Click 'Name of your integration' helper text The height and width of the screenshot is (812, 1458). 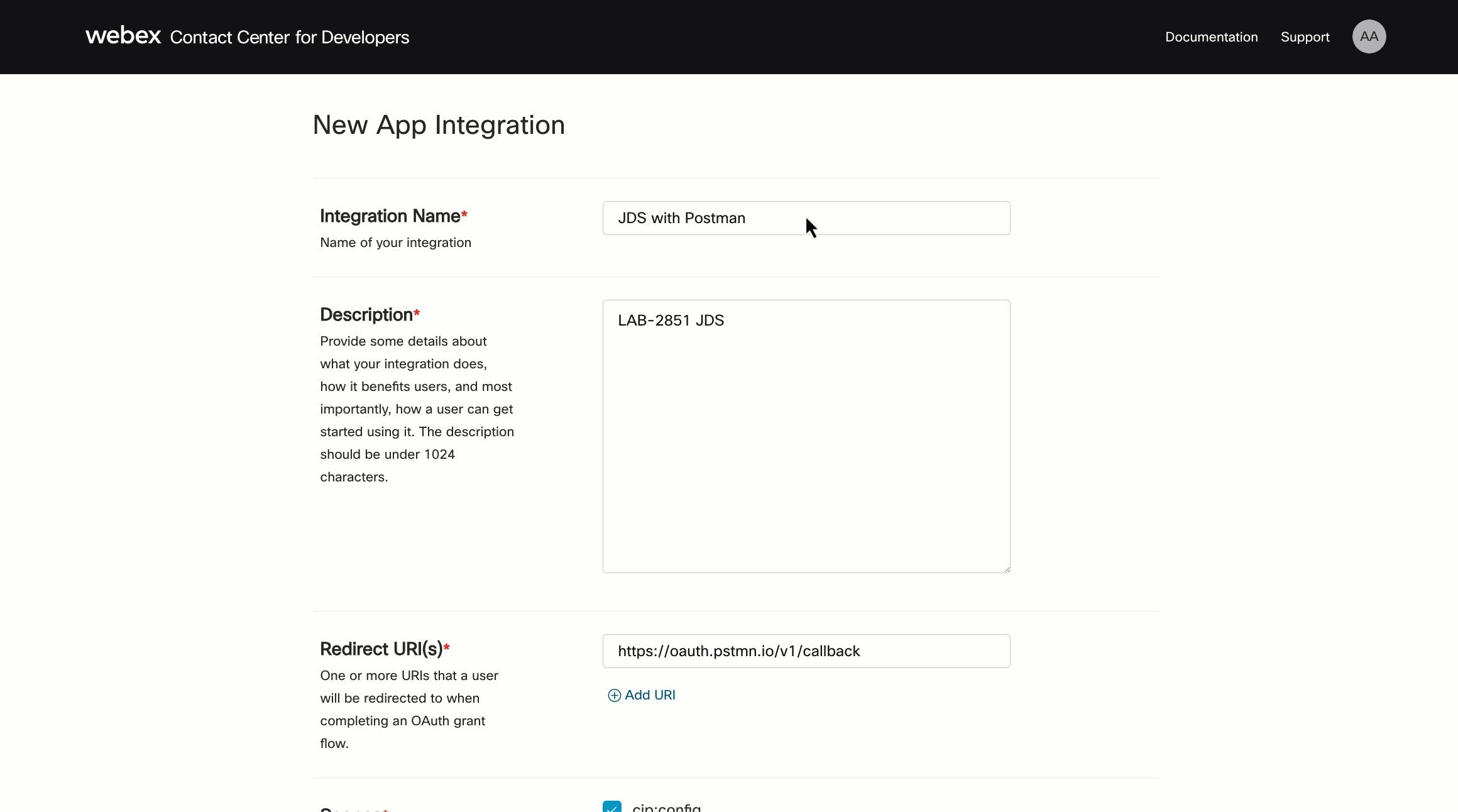(x=395, y=243)
